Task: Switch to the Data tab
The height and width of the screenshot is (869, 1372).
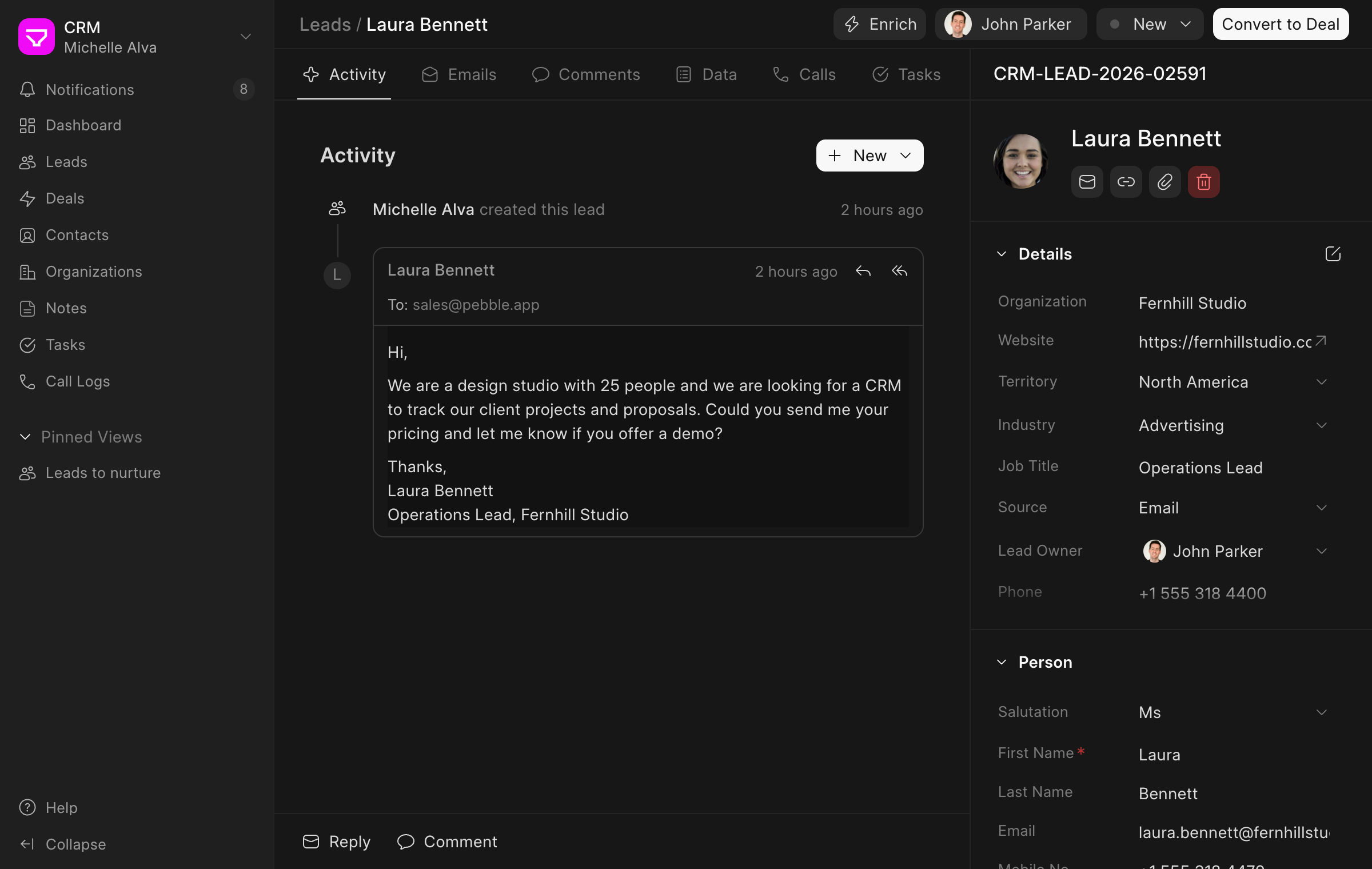Action: click(707, 74)
